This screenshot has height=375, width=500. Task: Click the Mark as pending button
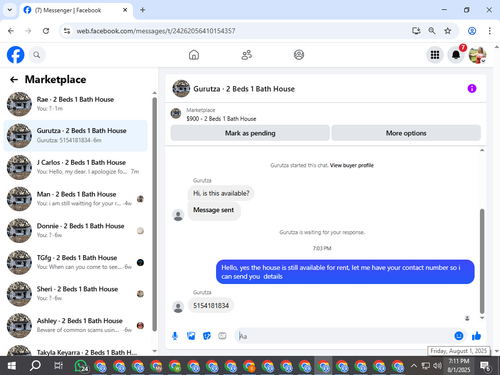[x=250, y=133]
